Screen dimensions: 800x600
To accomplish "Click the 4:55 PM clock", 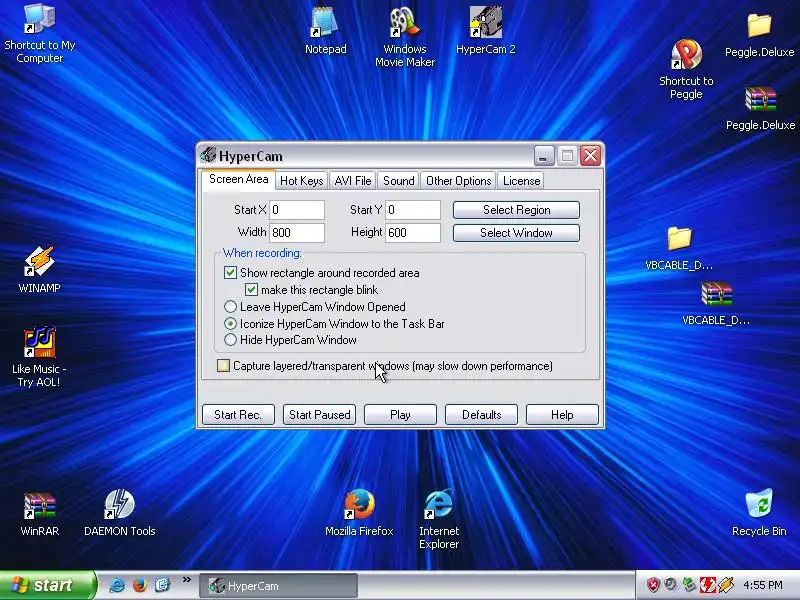I will [x=763, y=585].
